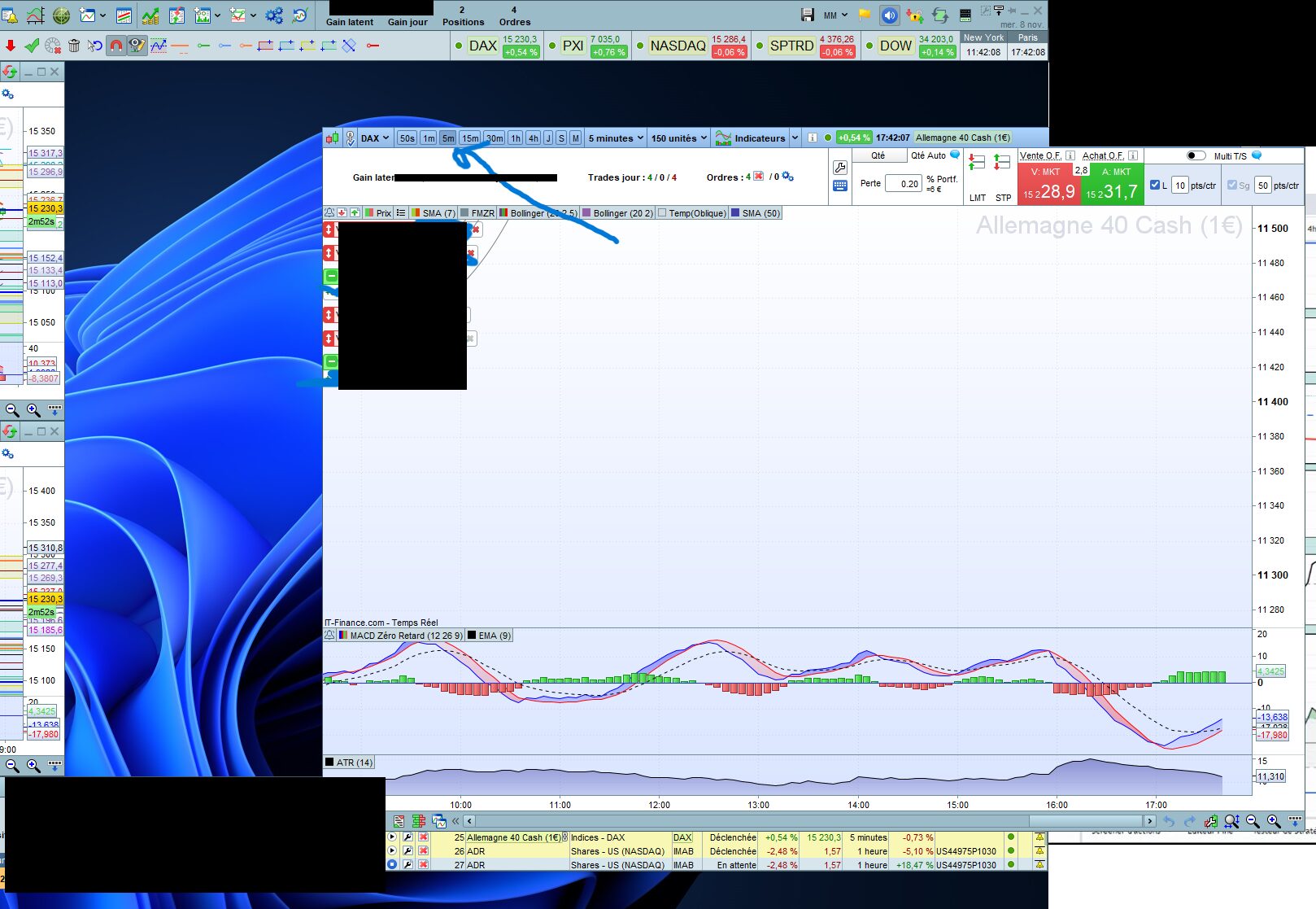Click the wrench icon in Allemagne 40 row
The height and width of the screenshot is (909, 1316).
point(407,837)
